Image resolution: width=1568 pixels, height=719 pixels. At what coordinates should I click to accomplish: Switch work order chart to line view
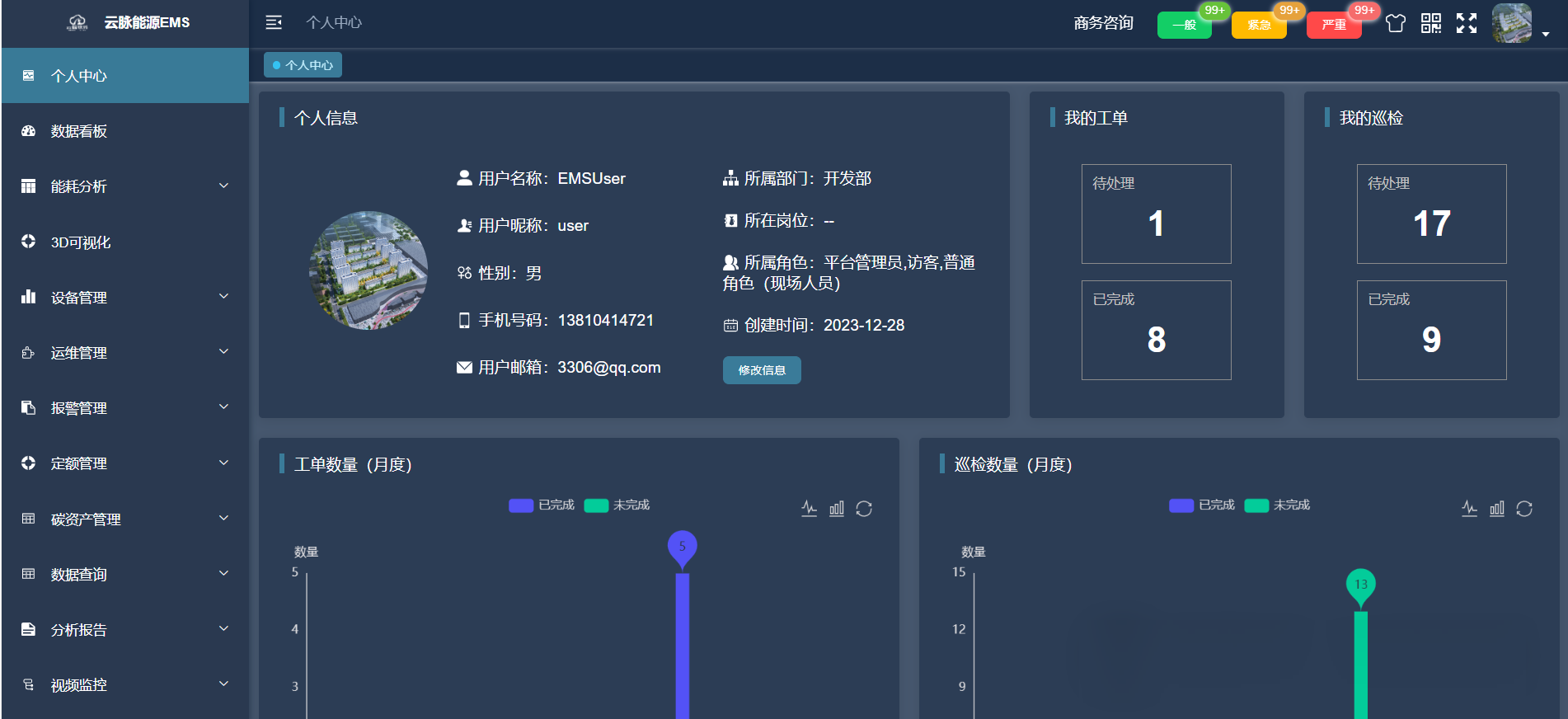click(809, 509)
